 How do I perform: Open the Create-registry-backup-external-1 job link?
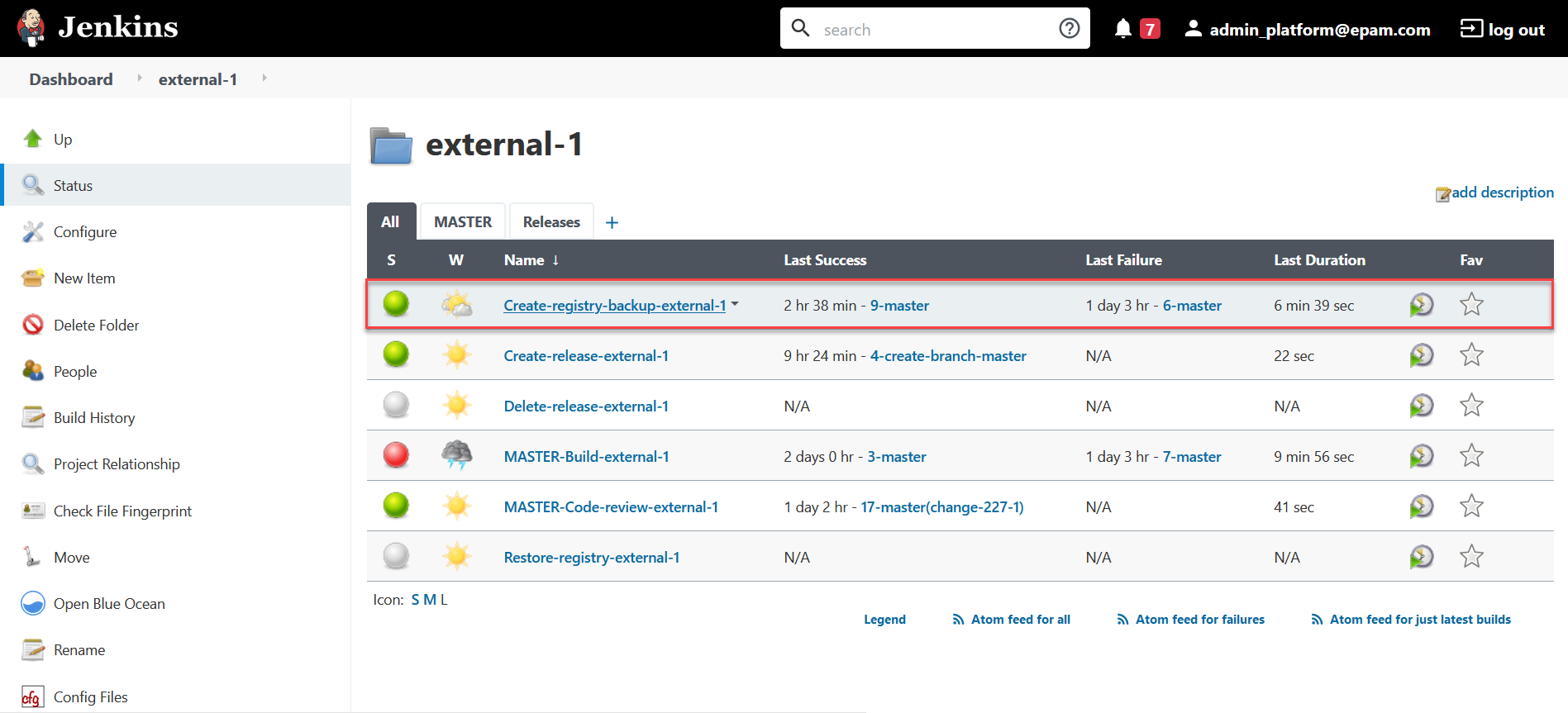pos(615,306)
